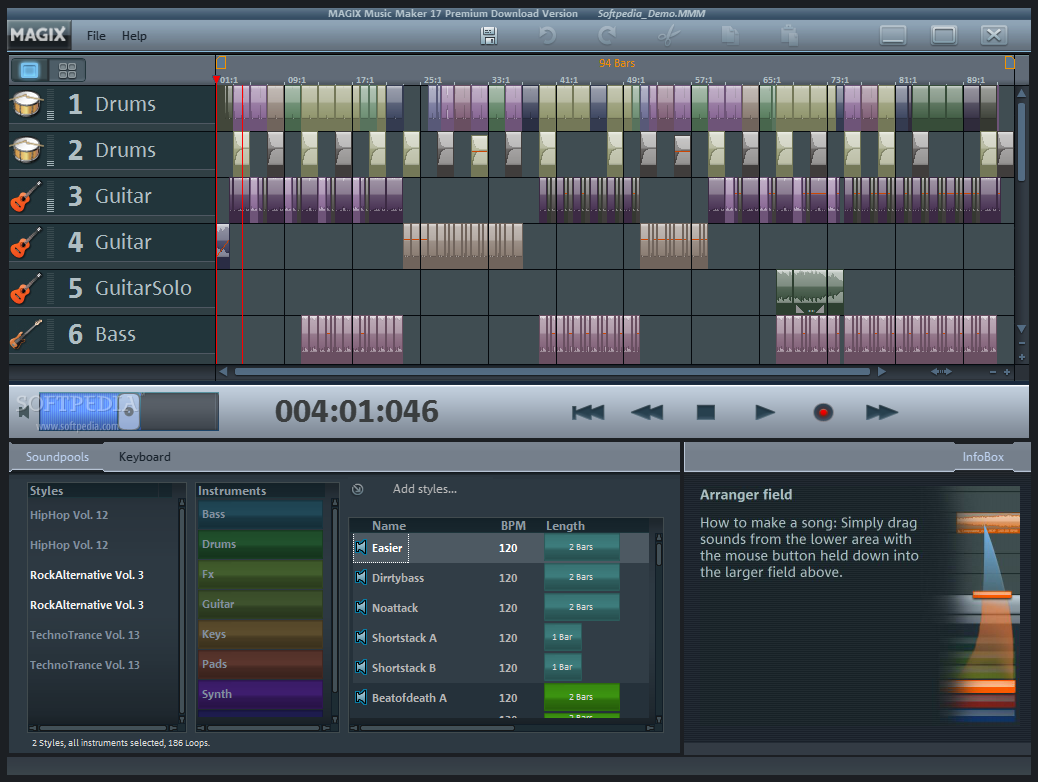Jump to song start

pyautogui.click(x=588, y=413)
